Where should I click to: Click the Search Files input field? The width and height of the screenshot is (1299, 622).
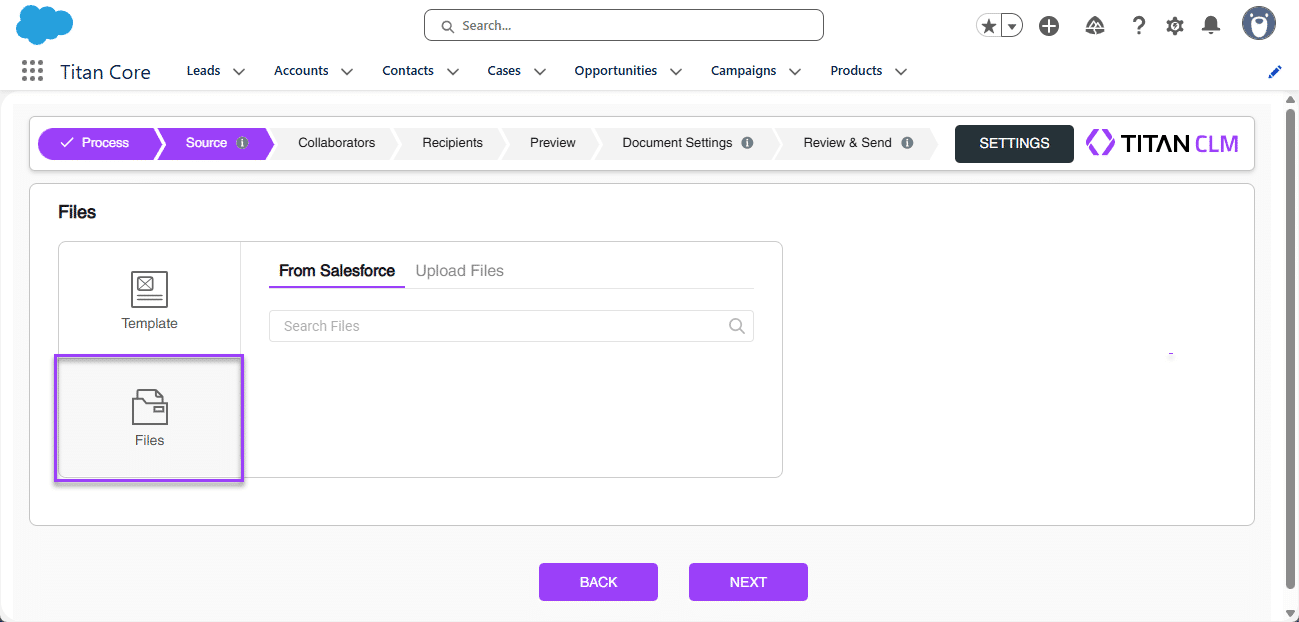pos(500,326)
